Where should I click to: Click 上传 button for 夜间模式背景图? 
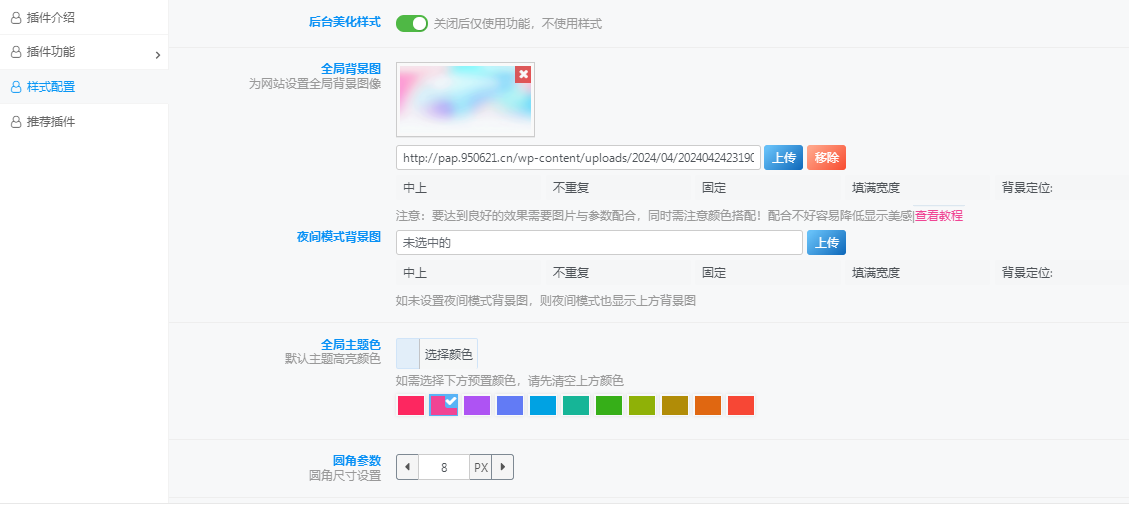[x=827, y=243]
